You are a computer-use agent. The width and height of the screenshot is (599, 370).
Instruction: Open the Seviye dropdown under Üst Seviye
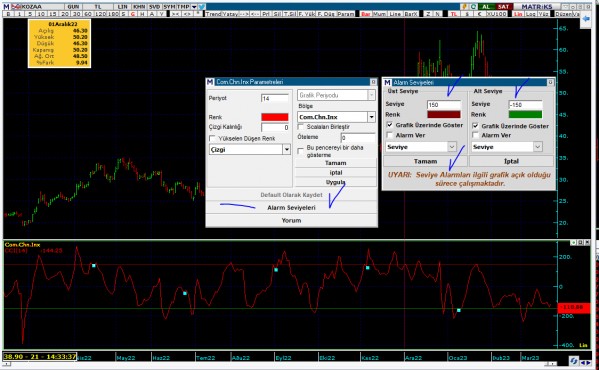pos(421,147)
